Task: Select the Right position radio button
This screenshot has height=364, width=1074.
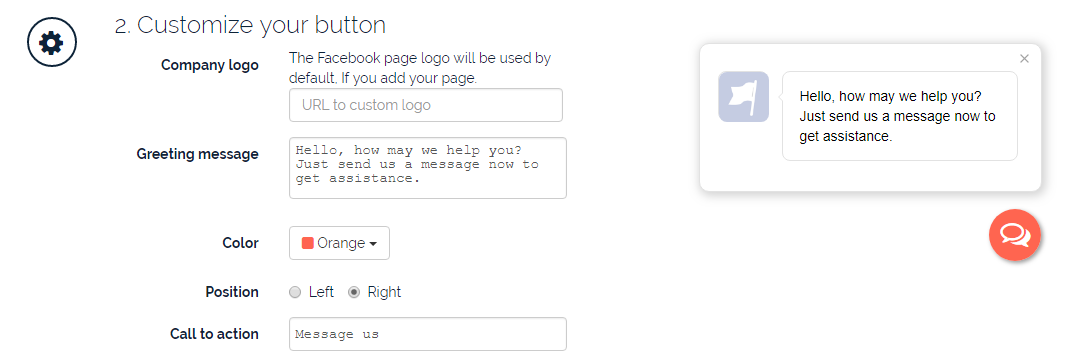Action: (354, 293)
